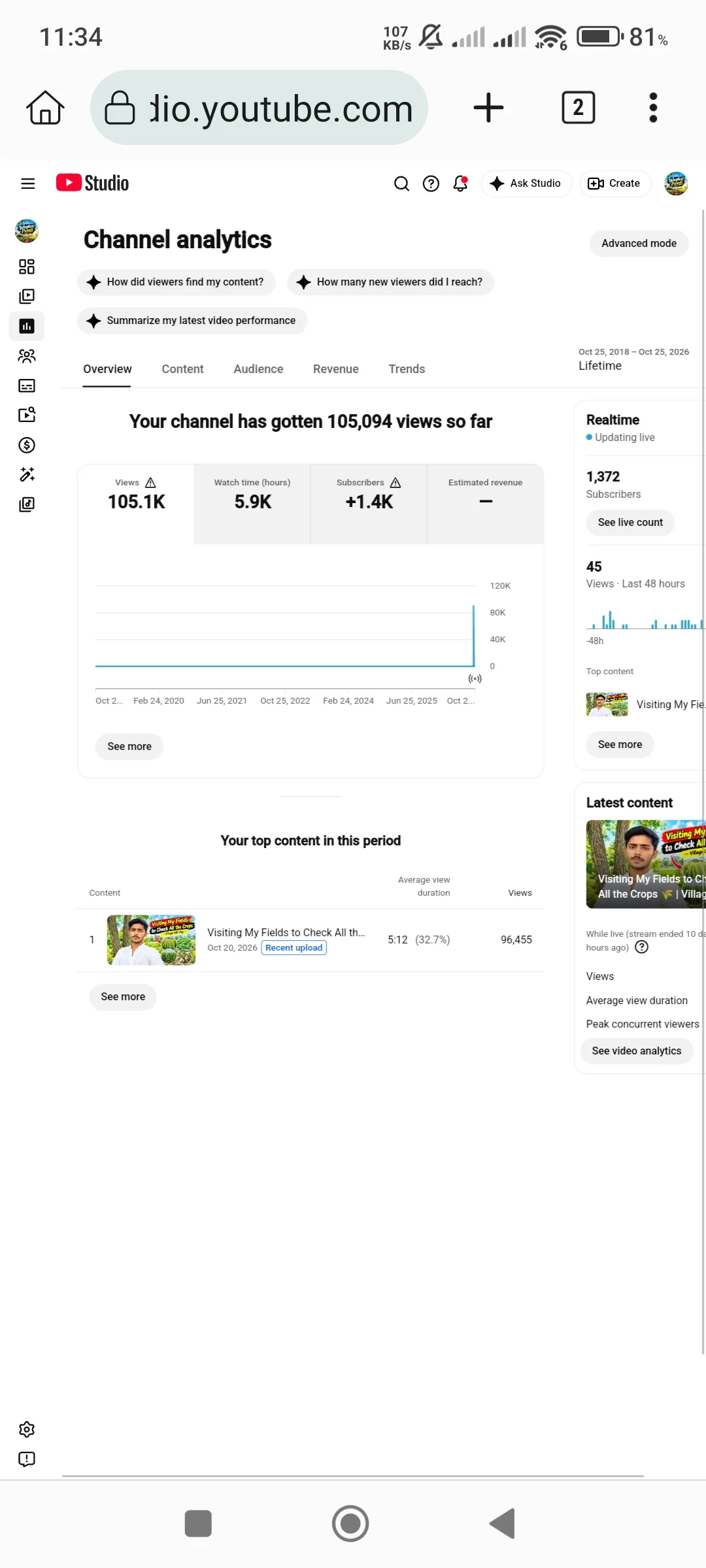Open top content video thumbnail
The image size is (706, 1568).
coord(151,940)
